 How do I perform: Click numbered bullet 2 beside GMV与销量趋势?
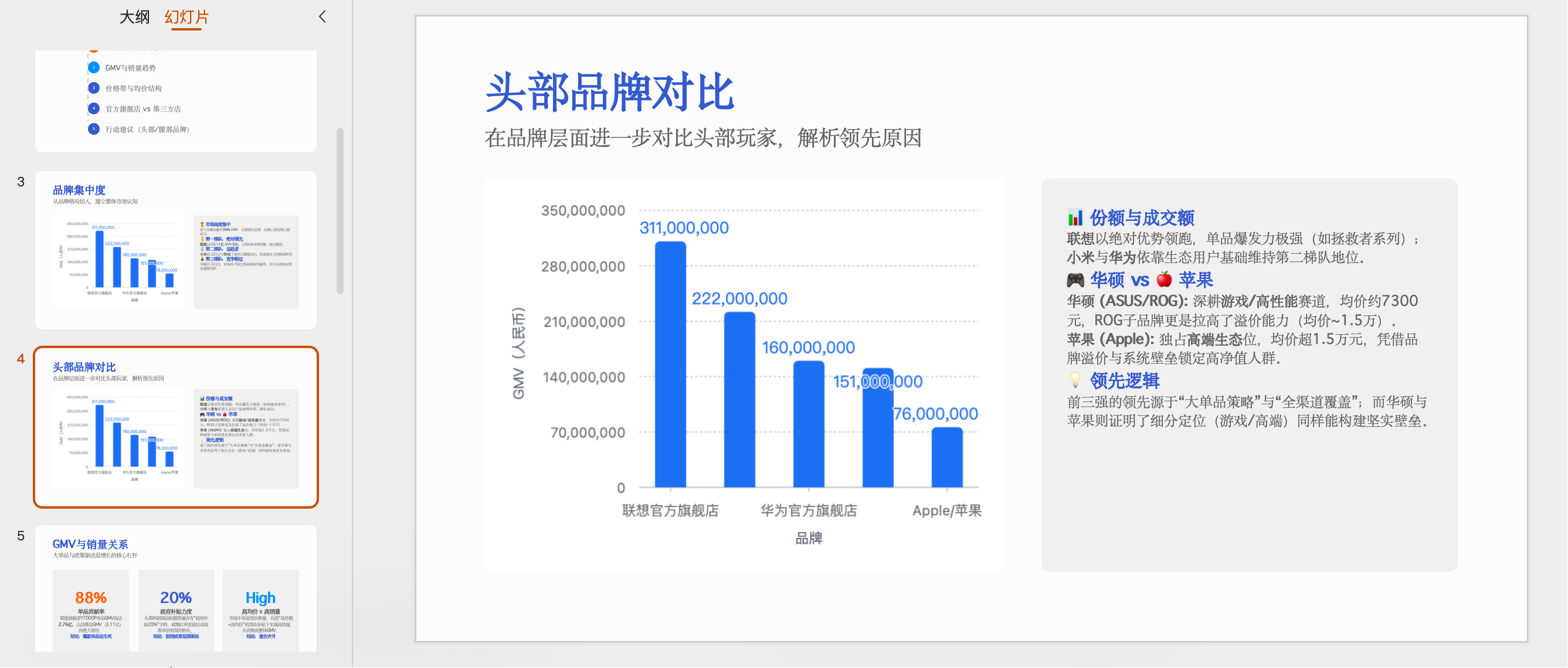click(x=94, y=67)
